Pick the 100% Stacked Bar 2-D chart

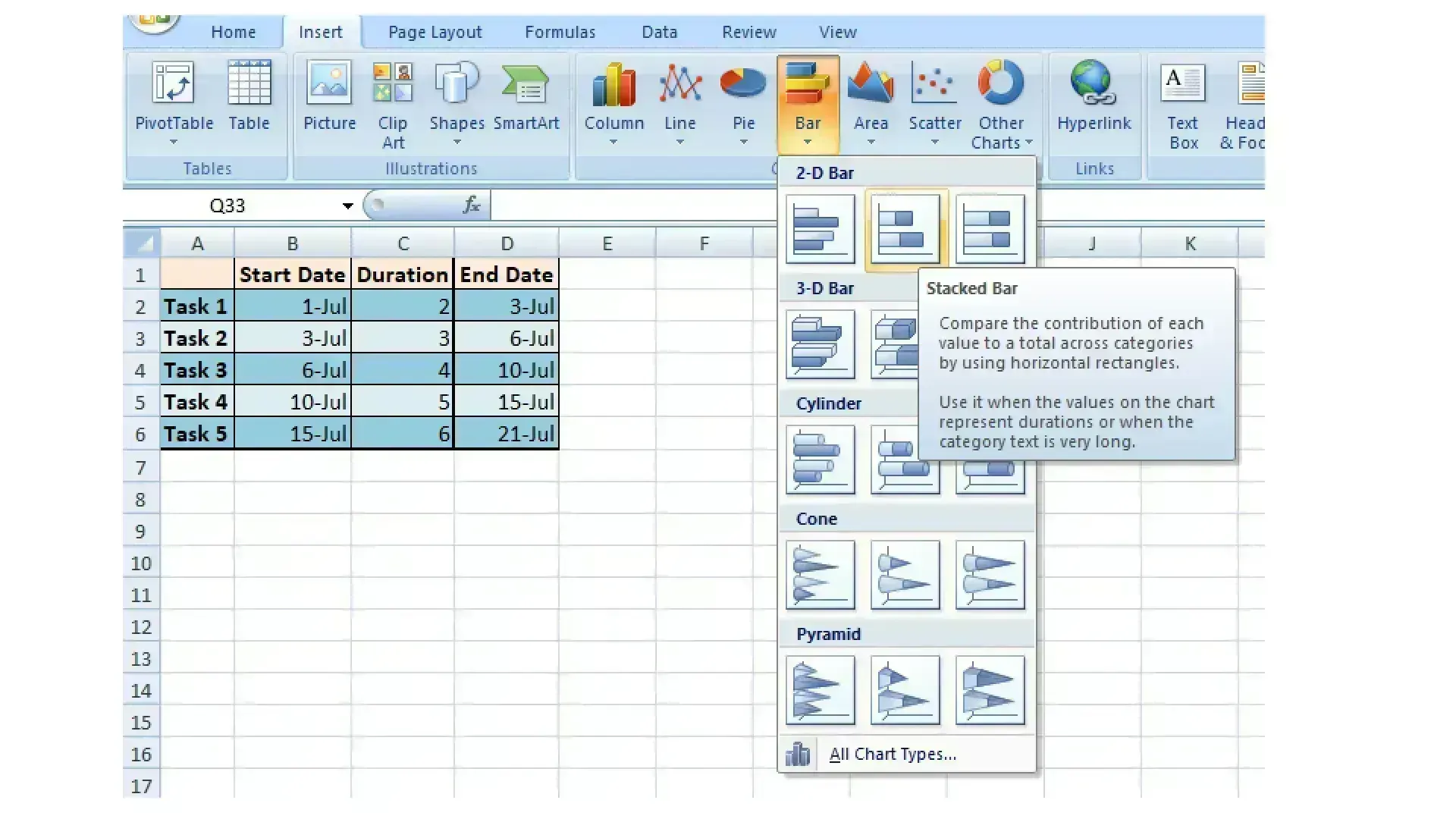[x=990, y=229]
